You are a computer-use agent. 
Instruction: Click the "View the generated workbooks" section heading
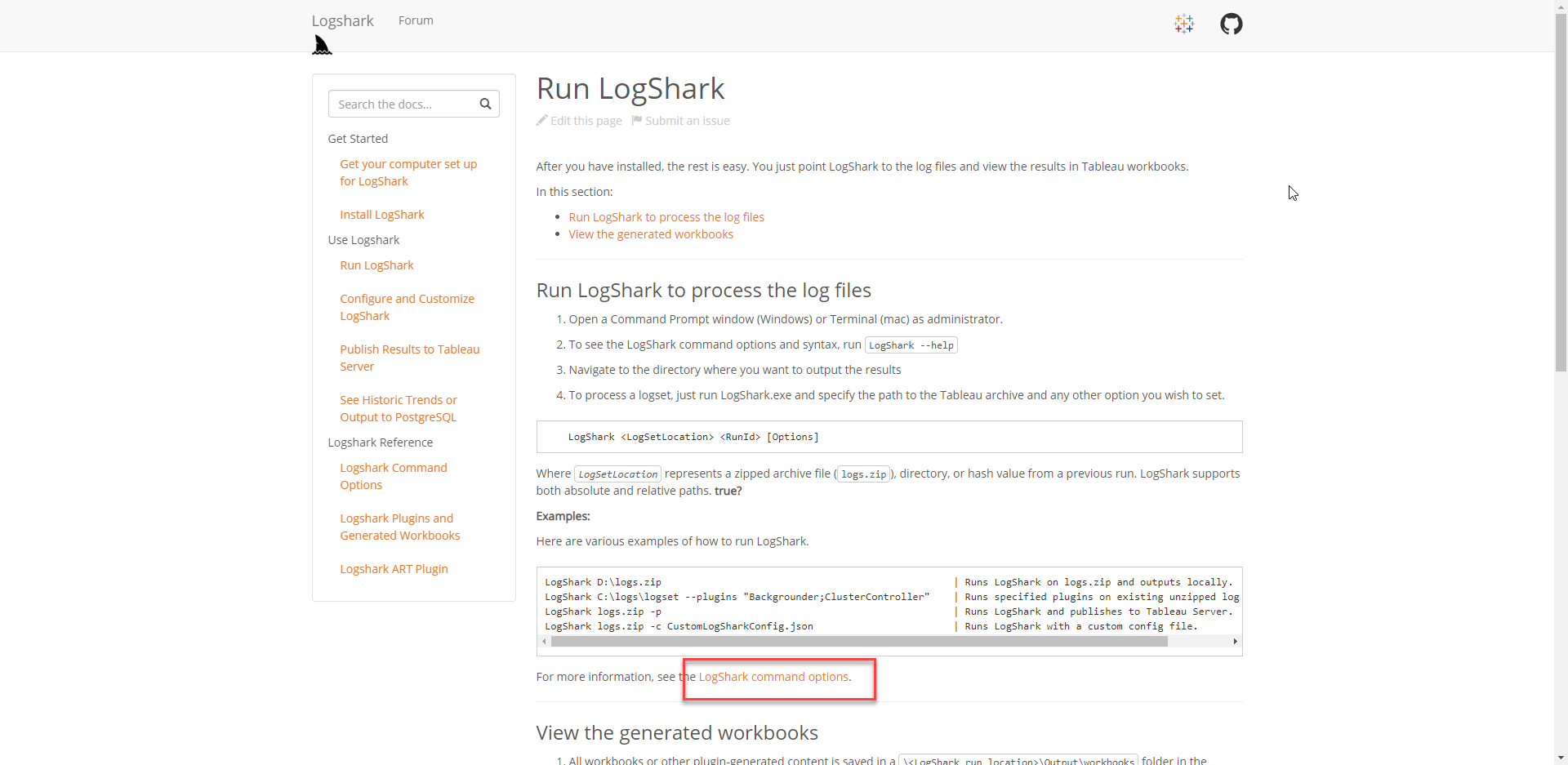click(x=677, y=732)
